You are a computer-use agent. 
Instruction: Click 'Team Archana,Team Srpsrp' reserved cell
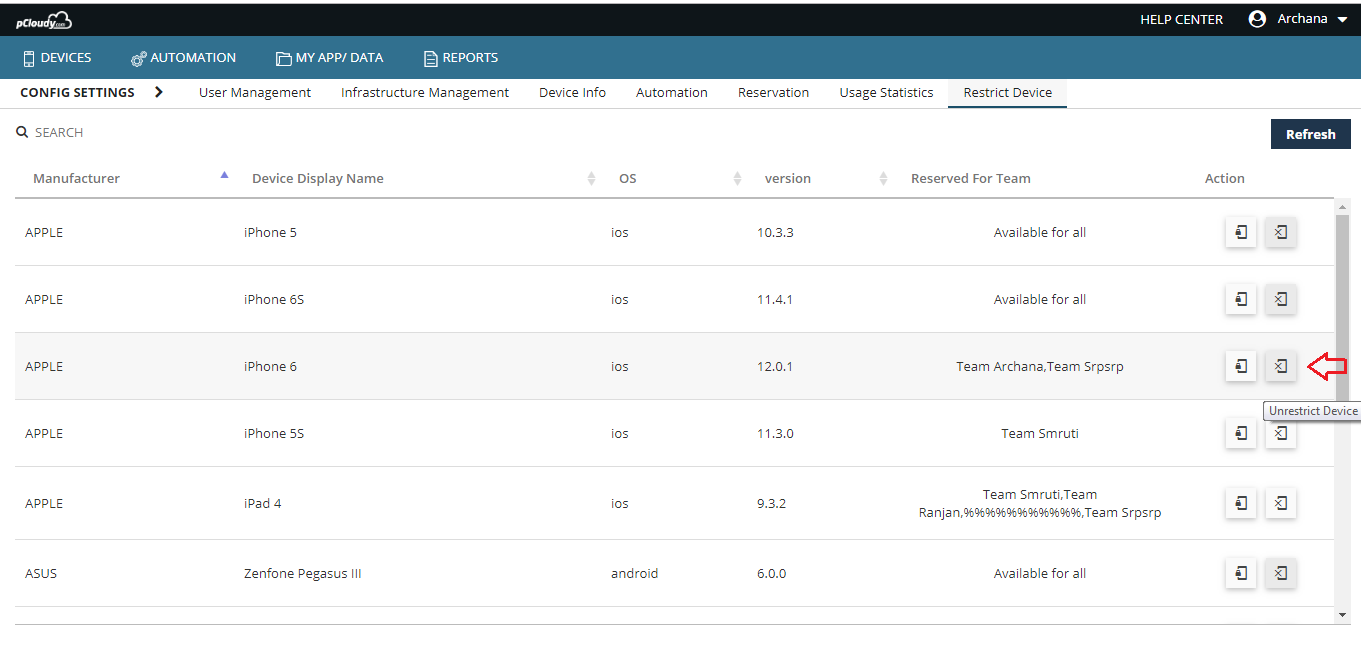[x=1040, y=366]
